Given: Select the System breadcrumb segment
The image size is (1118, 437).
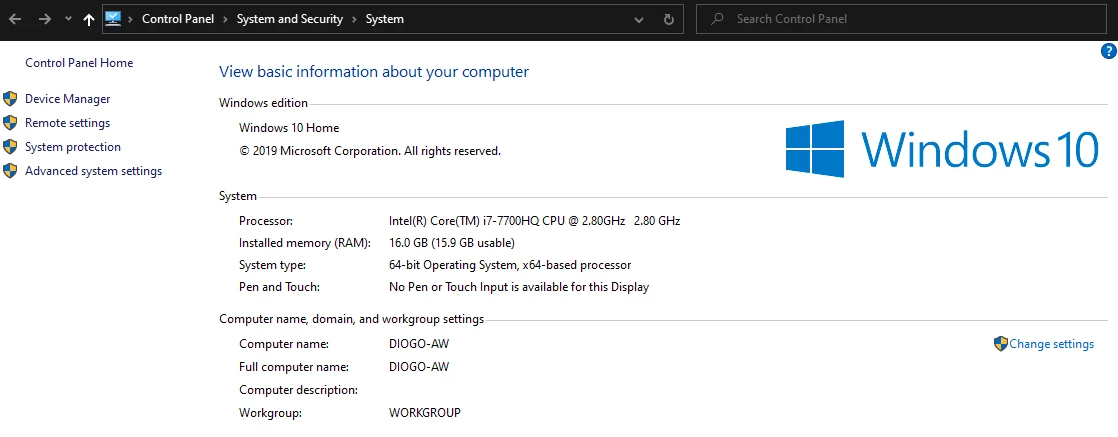Looking at the screenshot, I should [384, 19].
